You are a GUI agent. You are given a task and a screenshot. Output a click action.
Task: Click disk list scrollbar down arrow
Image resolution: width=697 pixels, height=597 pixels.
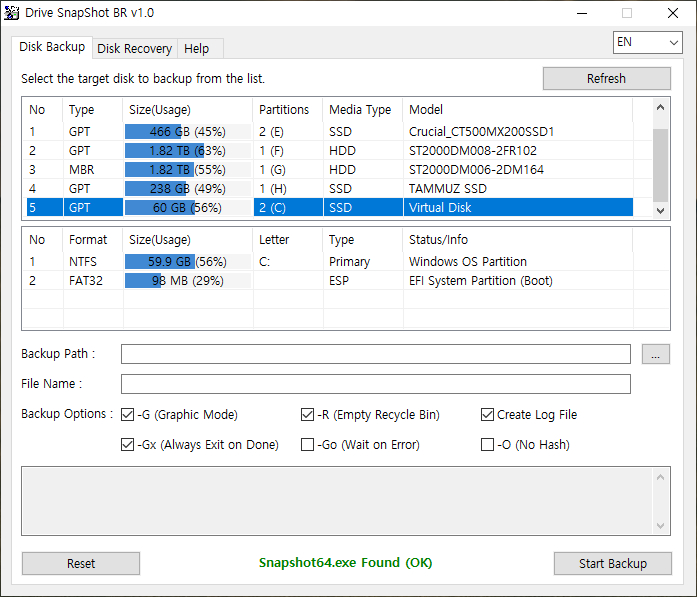pyautogui.click(x=661, y=211)
